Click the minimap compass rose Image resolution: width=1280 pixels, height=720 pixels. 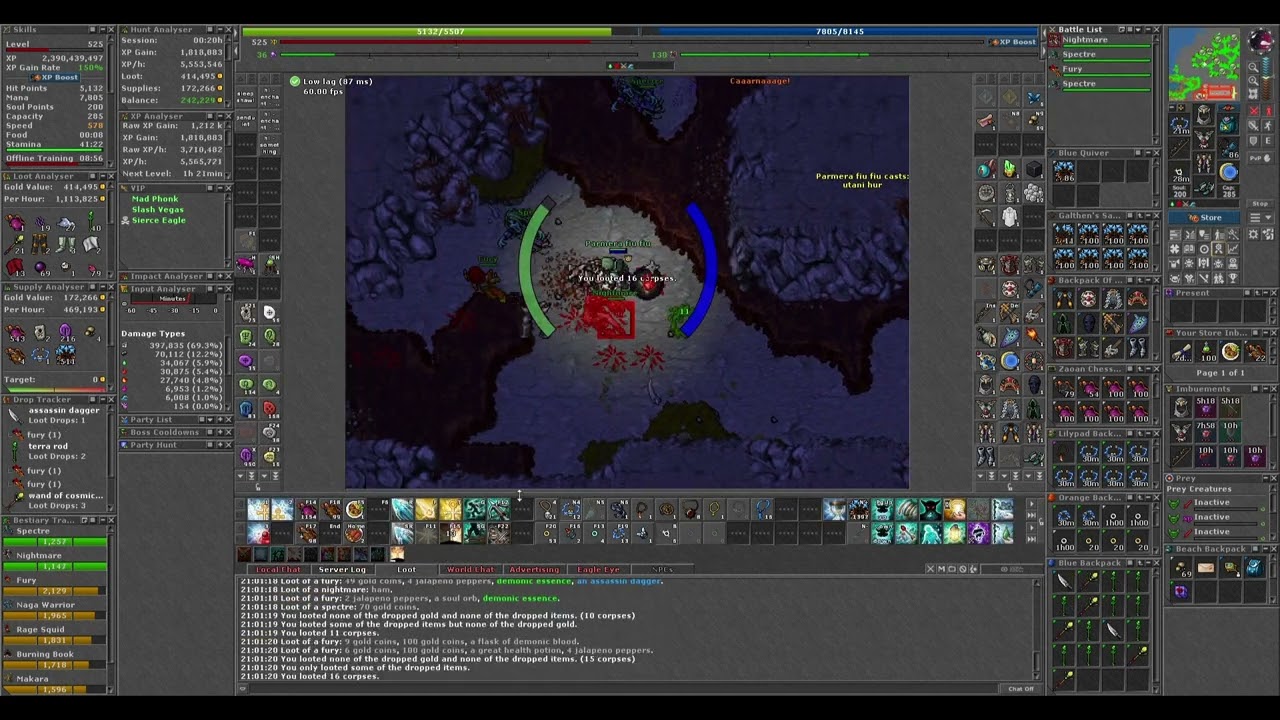tap(1261, 39)
